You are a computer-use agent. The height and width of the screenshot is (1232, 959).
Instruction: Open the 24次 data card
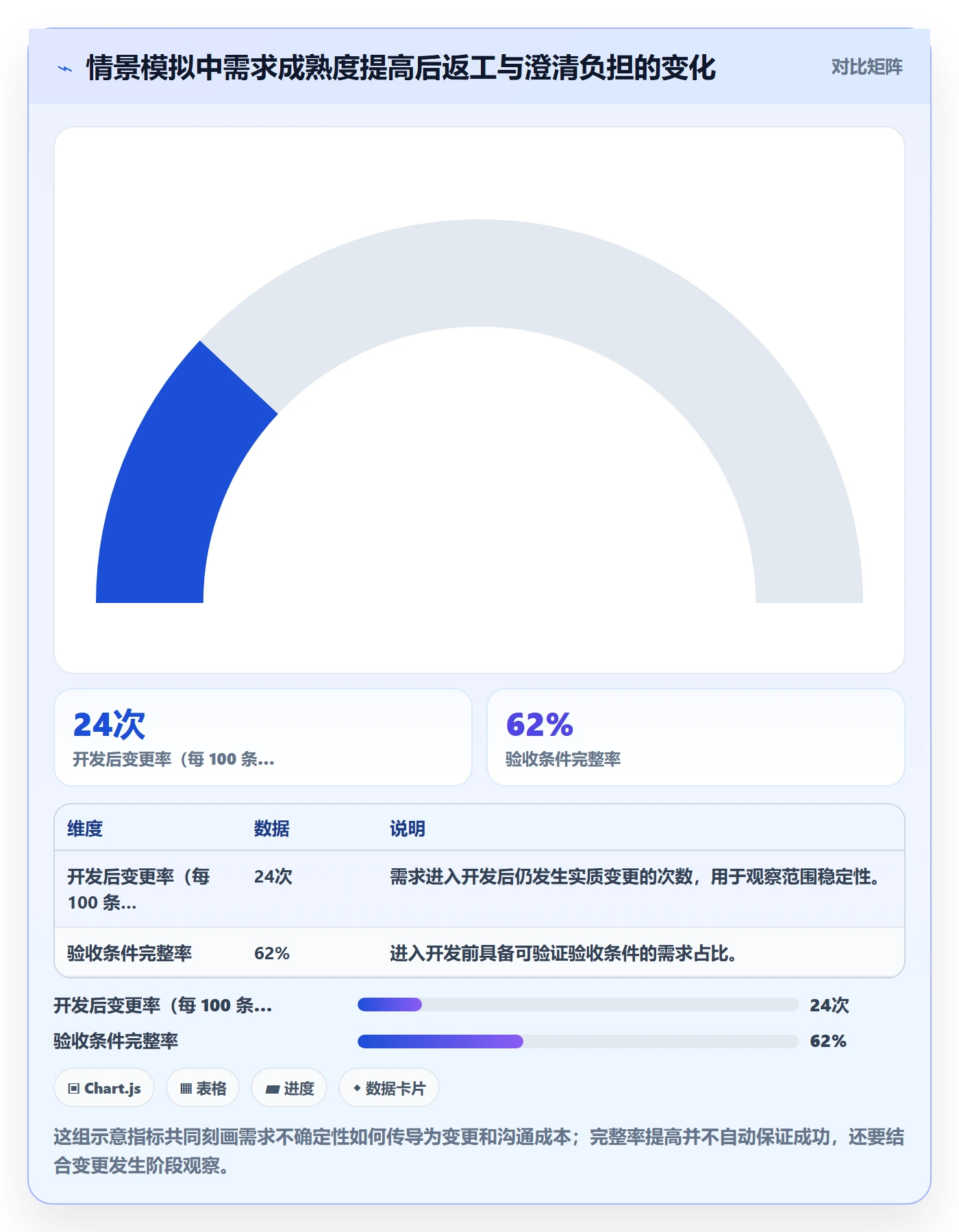263,737
